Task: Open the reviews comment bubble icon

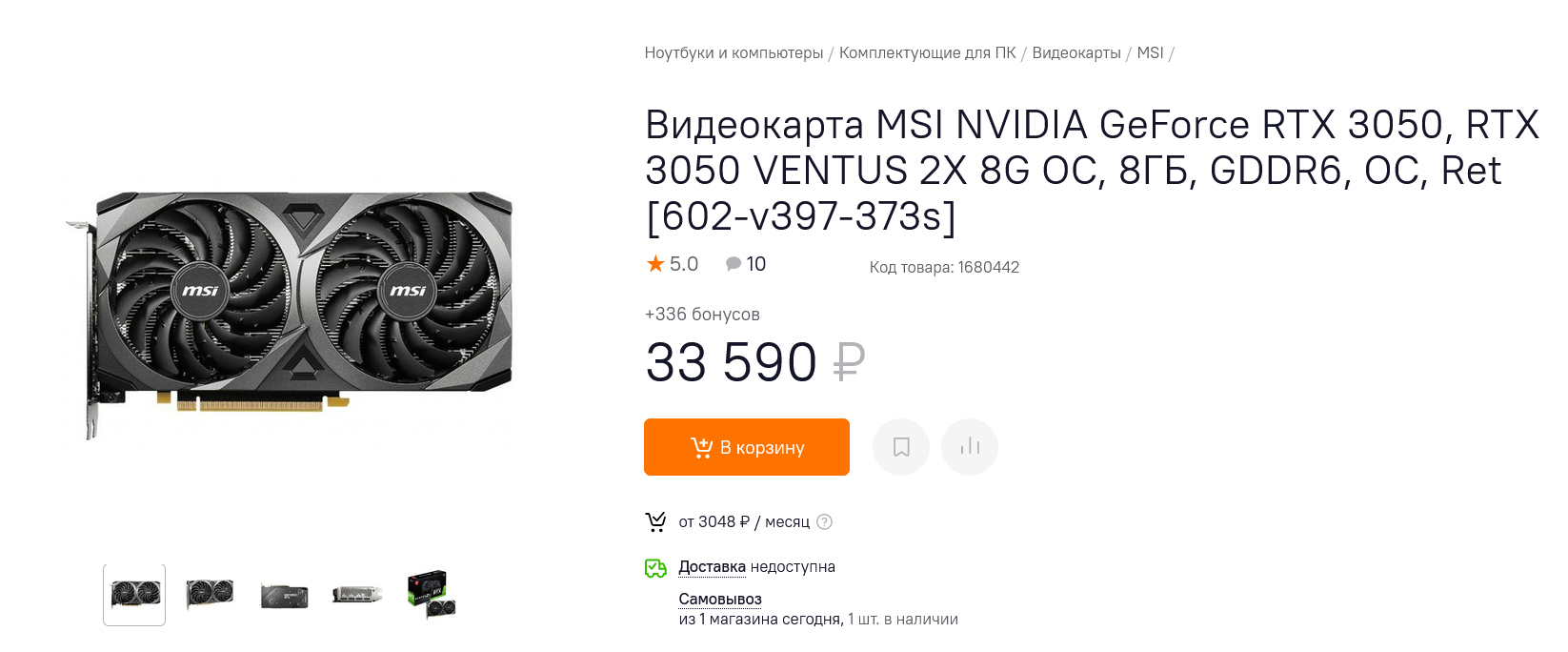Action: tap(734, 264)
